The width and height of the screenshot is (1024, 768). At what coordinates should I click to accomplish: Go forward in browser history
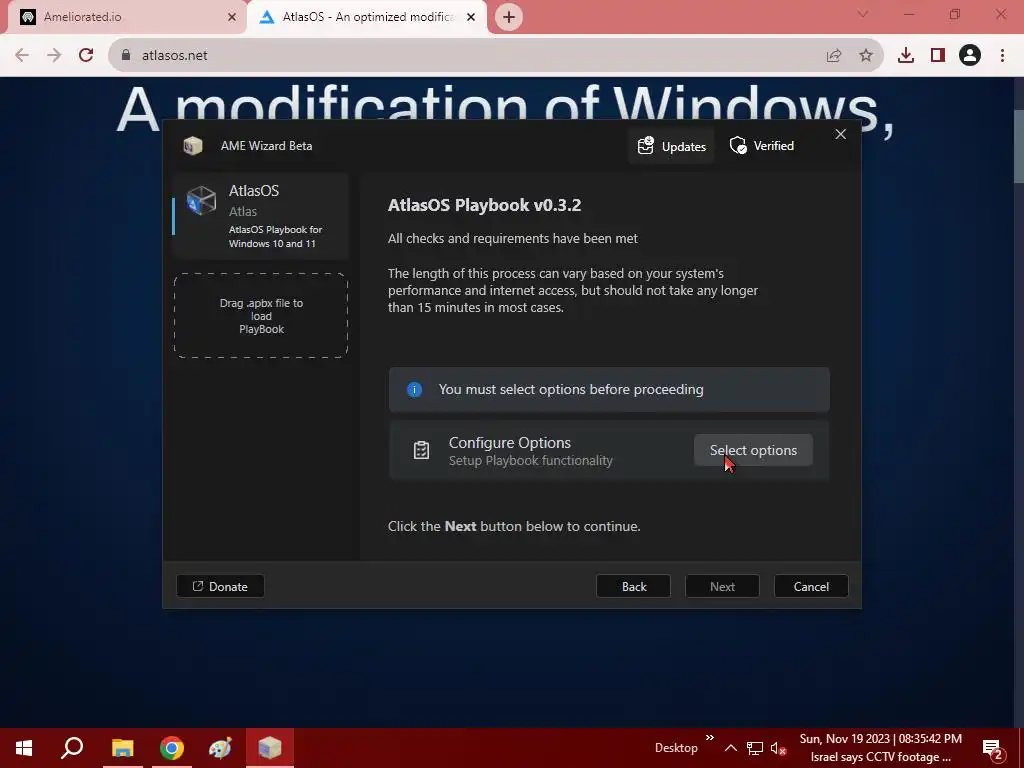tap(54, 55)
